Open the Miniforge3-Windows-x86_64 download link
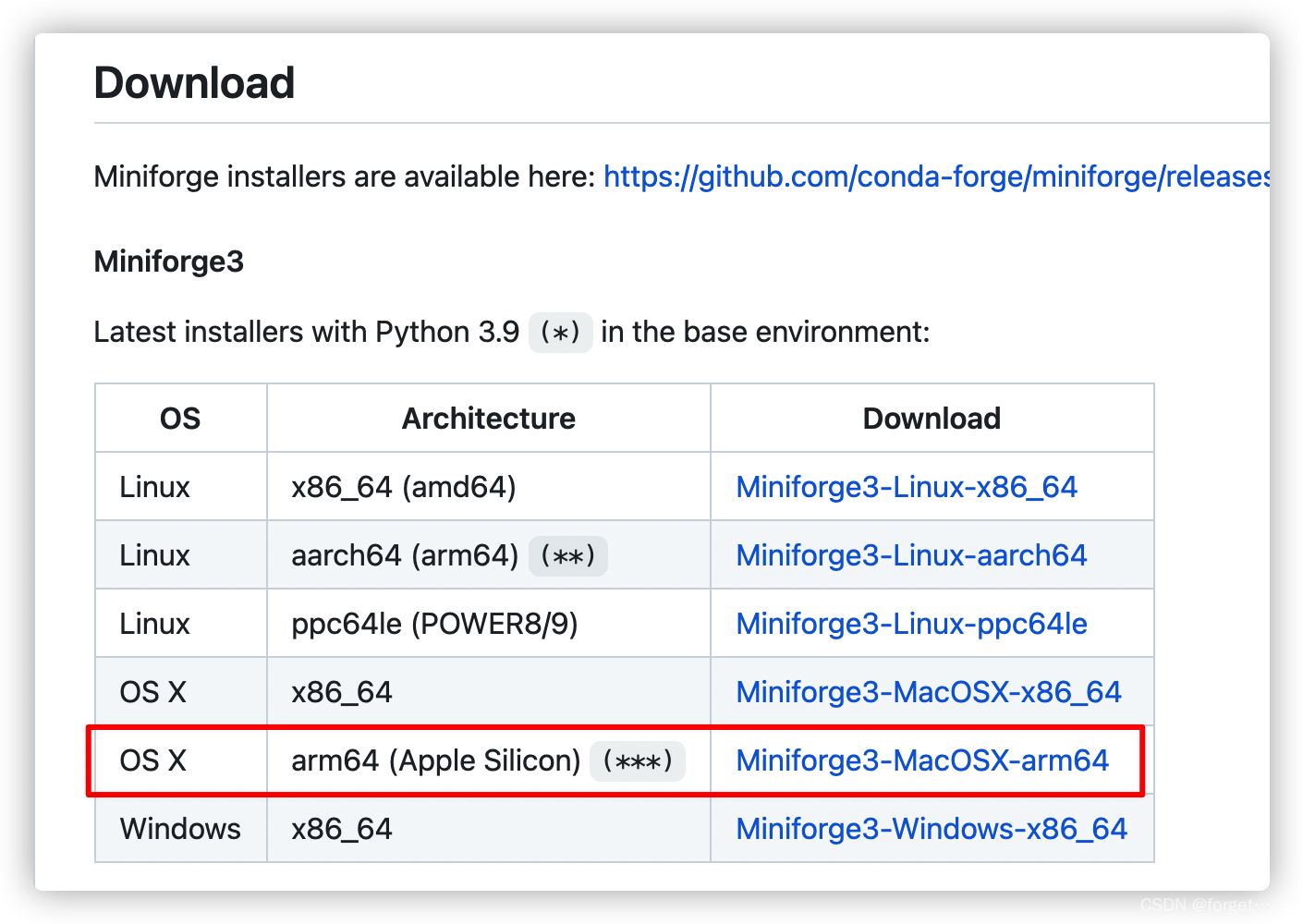Screen dimensions: 1303x924 (932, 829)
